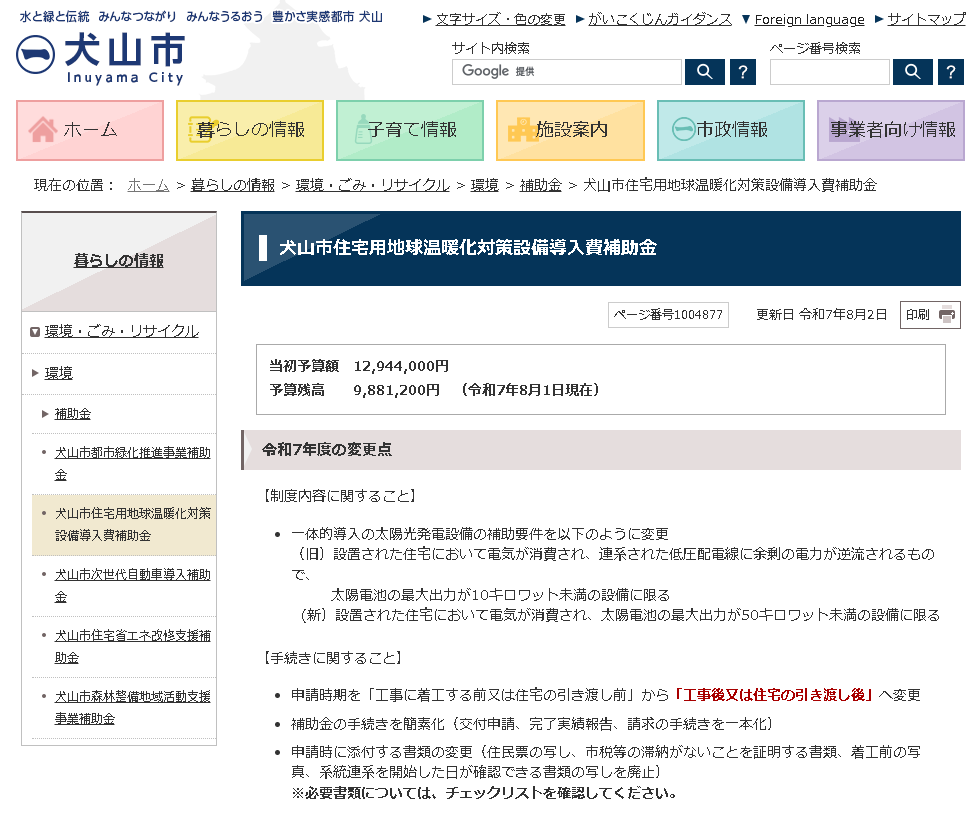Click the printer icon on 印刷 button
This screenshot has width=978, height=820.
[x=947, y=314]
